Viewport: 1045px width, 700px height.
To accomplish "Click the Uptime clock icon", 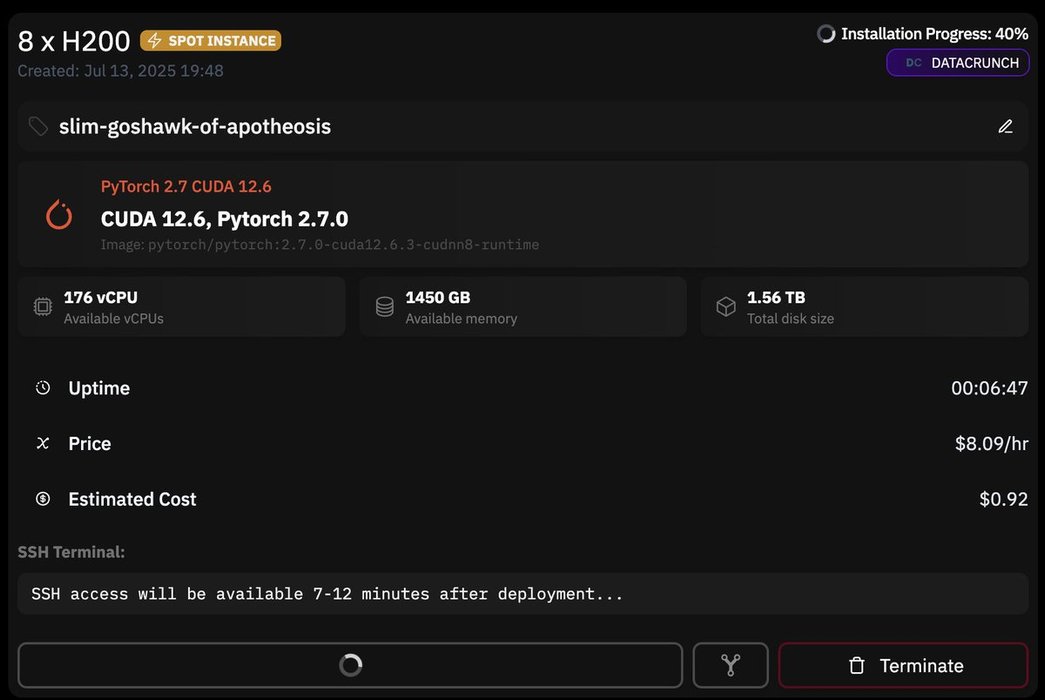I will coord(43,388).
